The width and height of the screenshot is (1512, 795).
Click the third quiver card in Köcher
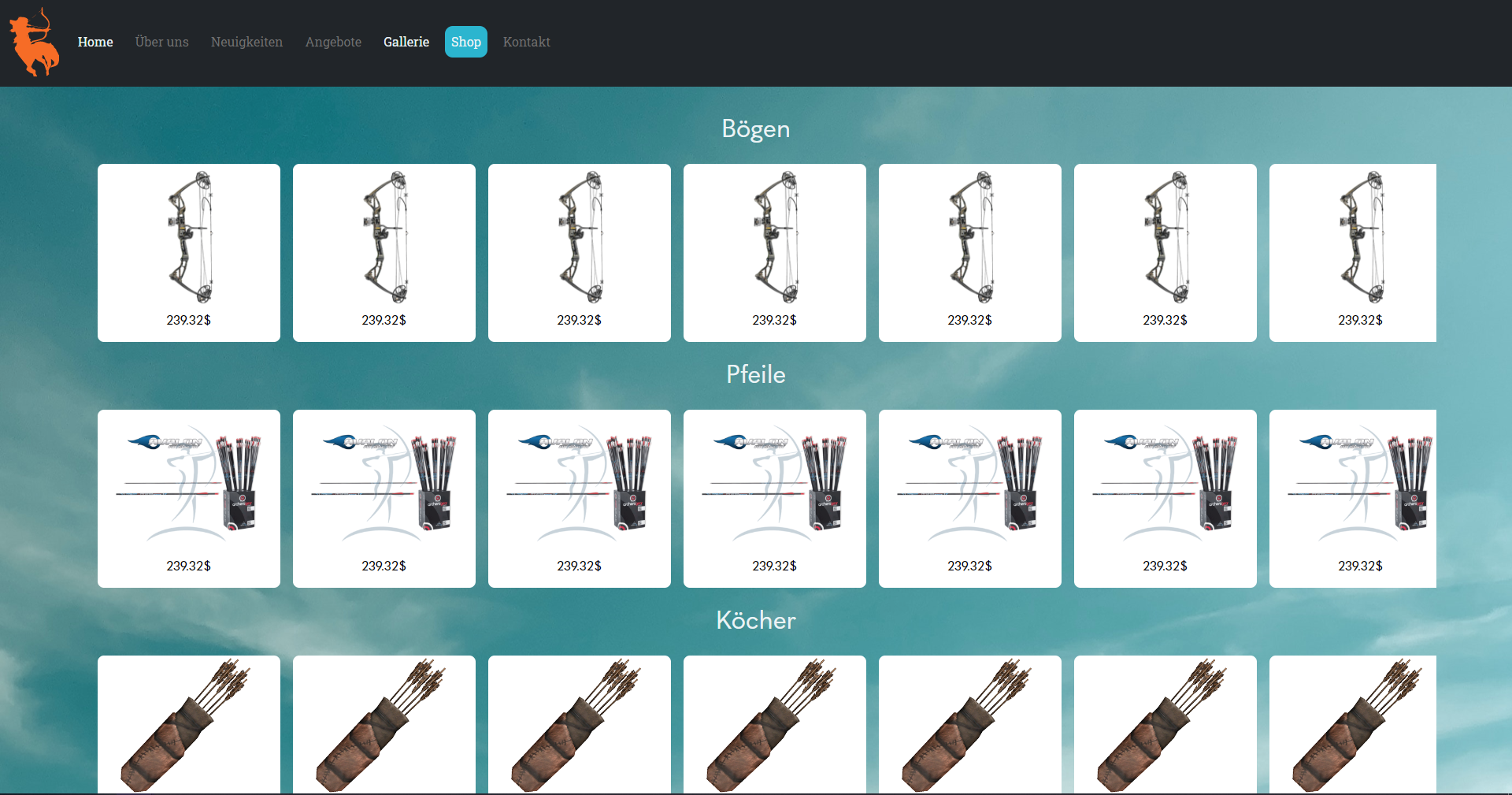[x=580, y=725]
